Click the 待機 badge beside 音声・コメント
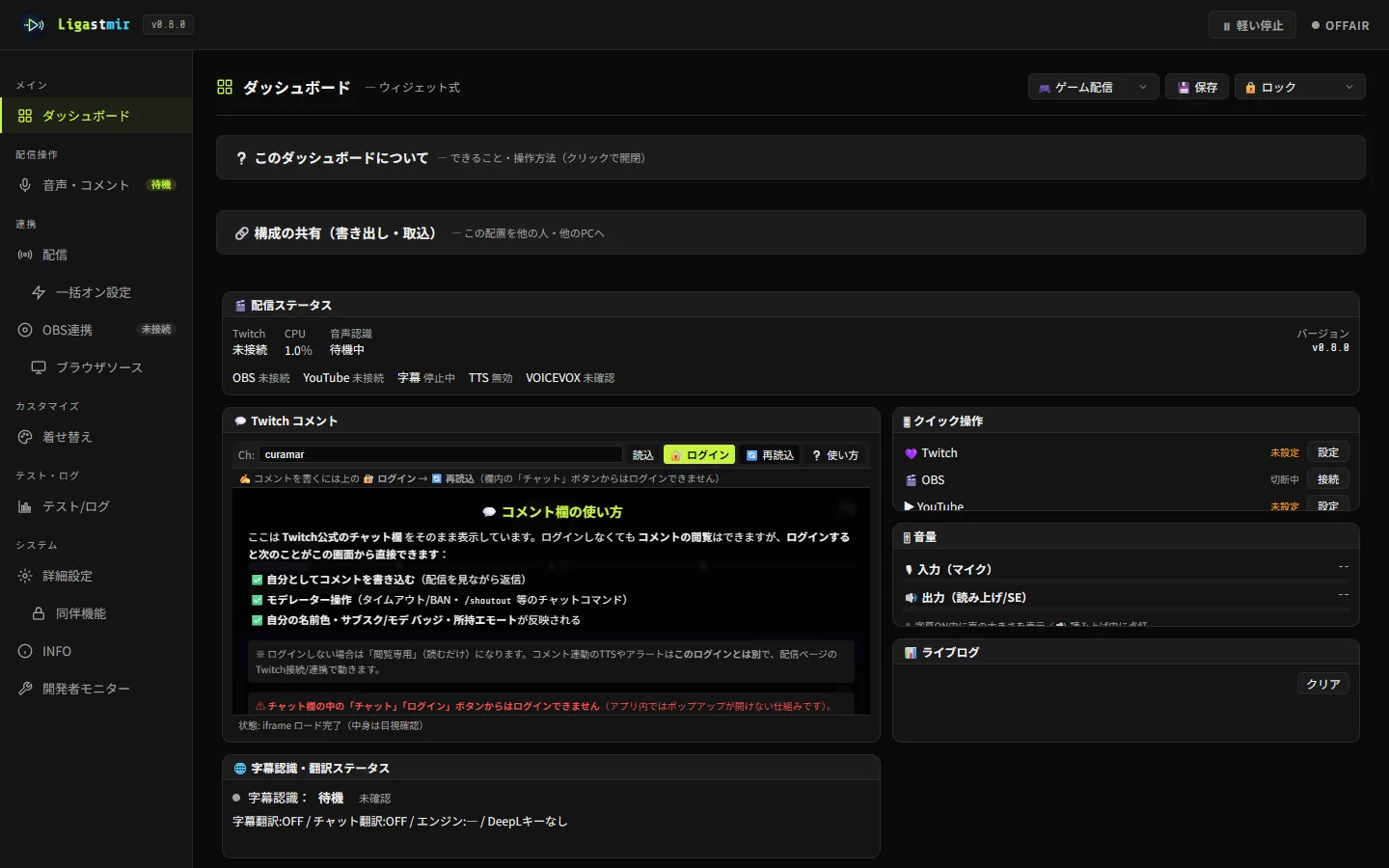This screenshot has height=868, width=1389. tap(161, 184)
